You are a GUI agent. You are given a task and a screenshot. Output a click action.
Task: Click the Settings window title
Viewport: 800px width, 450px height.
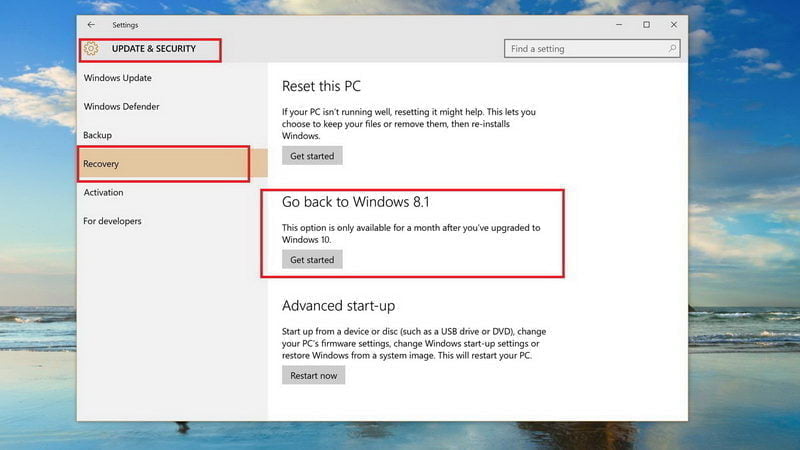tap(125, 24)
